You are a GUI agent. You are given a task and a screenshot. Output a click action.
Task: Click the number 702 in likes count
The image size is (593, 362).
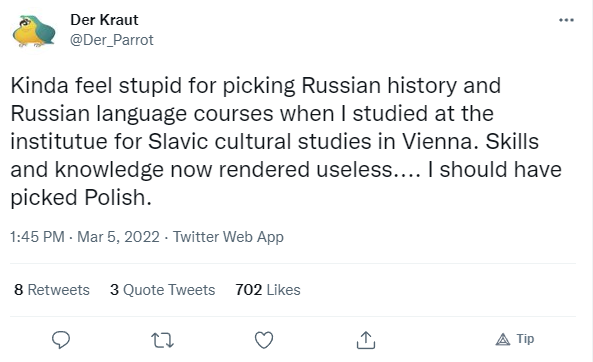click(248, 290)
